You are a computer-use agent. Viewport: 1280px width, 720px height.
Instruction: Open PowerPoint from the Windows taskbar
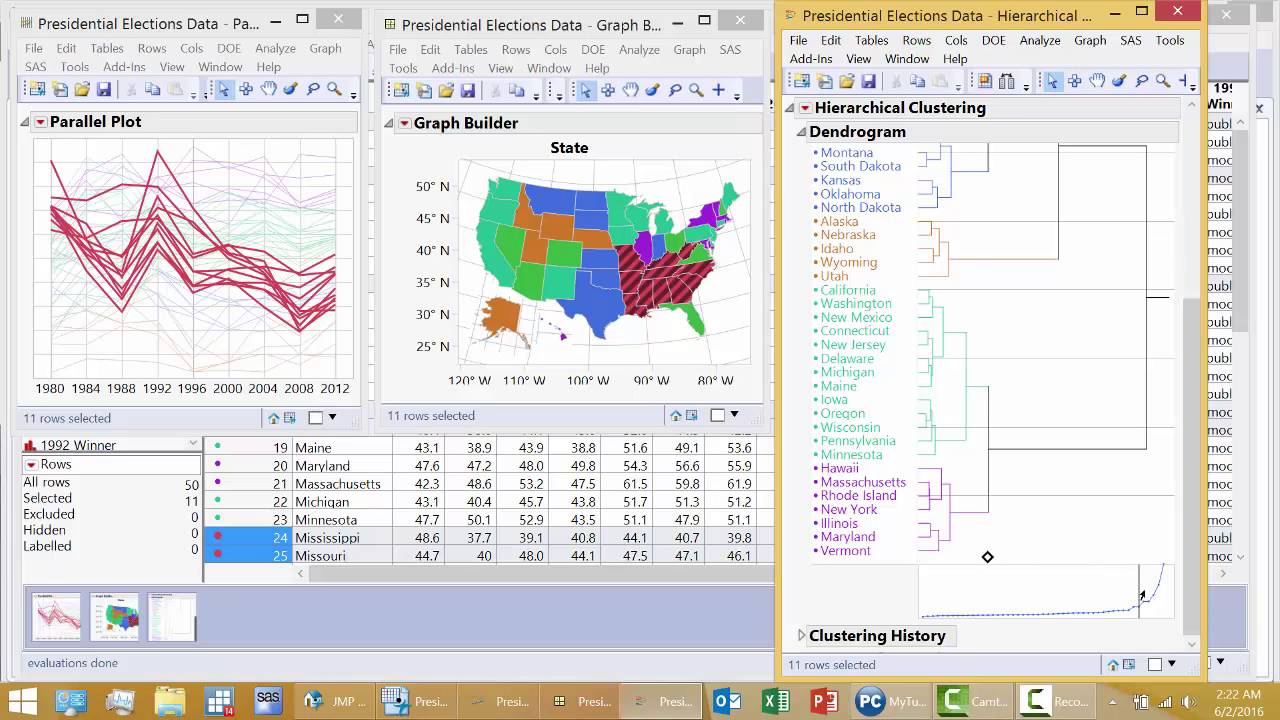(x=824, y=701)
